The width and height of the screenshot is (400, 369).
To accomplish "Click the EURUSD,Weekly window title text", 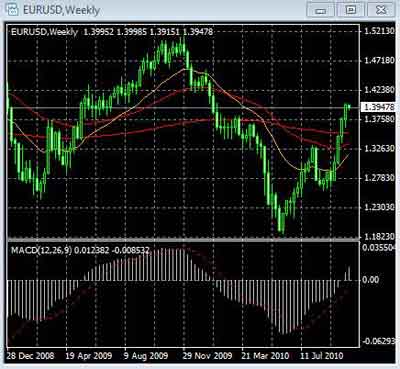I will (61, 10).
